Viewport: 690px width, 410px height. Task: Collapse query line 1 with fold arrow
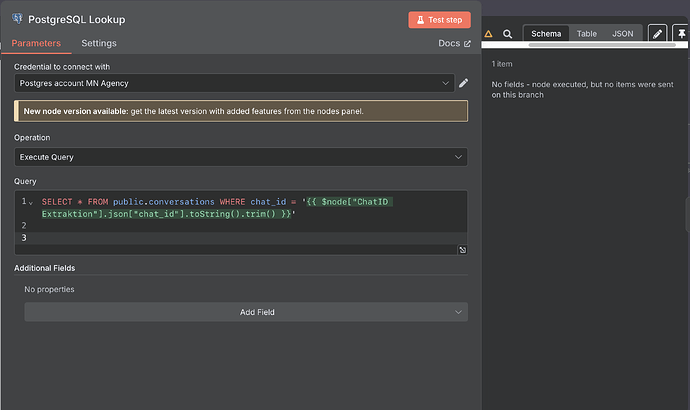pos(31,203)
